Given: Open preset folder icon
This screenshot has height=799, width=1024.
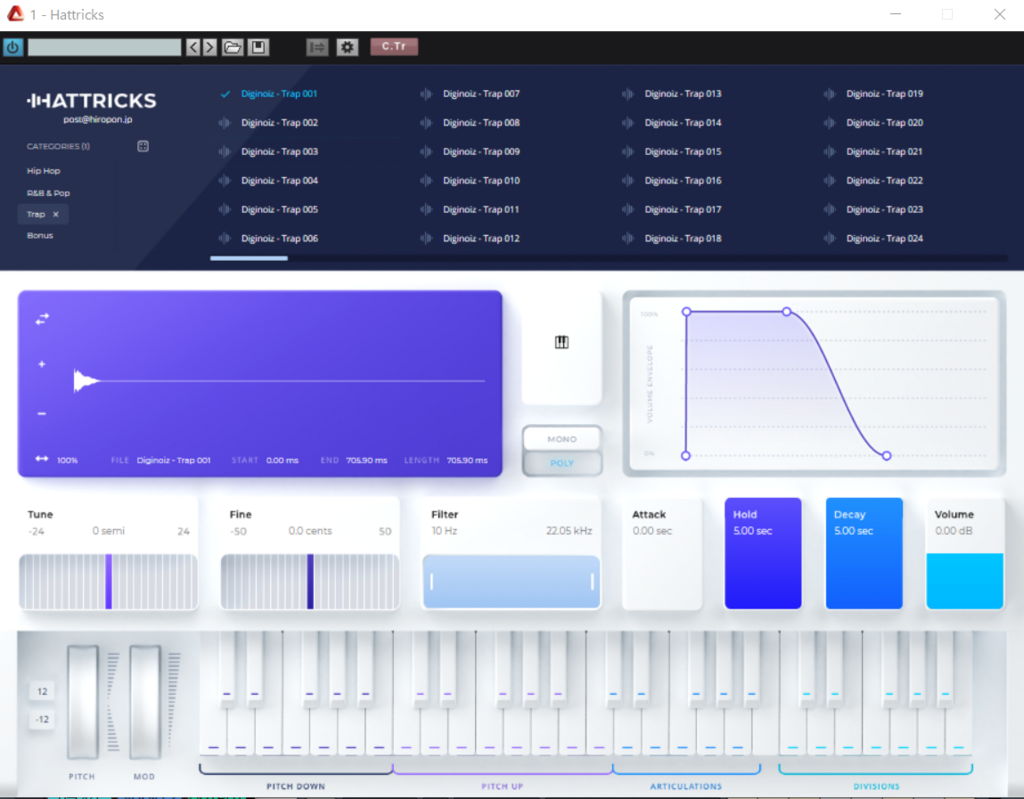Looking at the screenshot, I should point(232,47).
